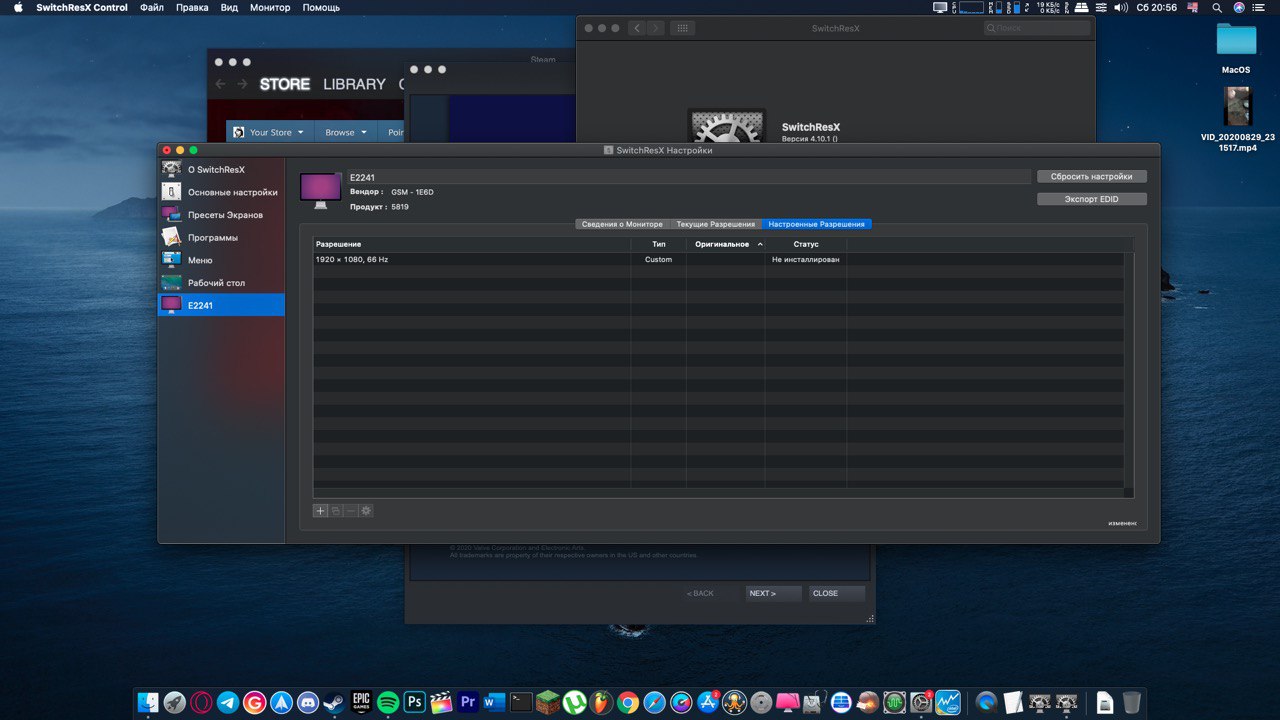This screenshot has height=720, width=1280.
Task: Open Spotlight search in menu bar
Action: click(x=1217, y=7)
